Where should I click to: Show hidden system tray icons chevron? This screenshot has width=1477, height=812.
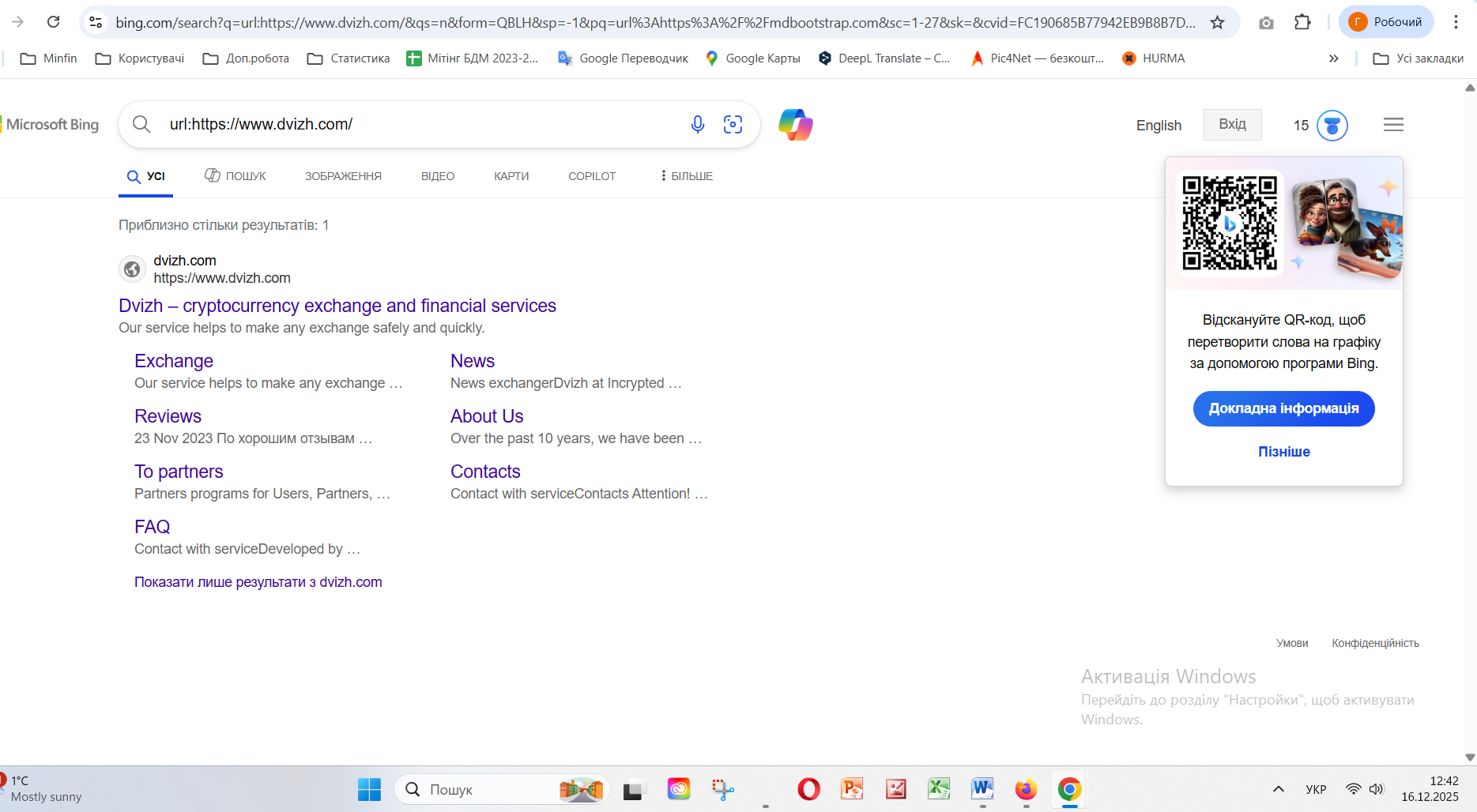1278,789
